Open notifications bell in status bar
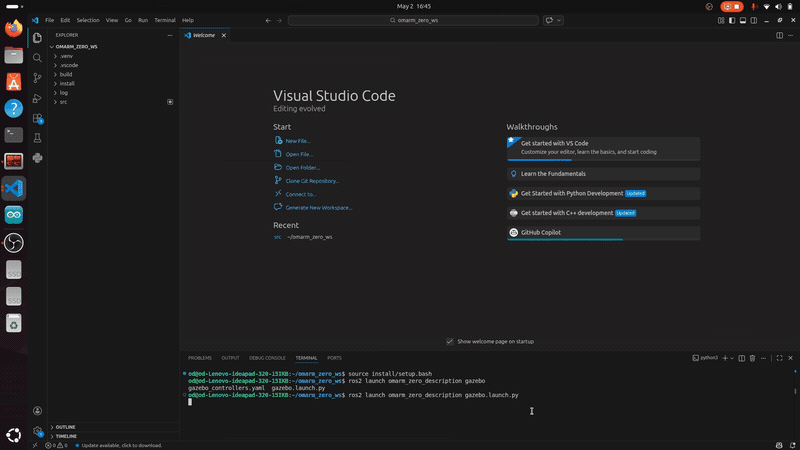Viewport: 800px width, 450px height. tap(792, 445)
